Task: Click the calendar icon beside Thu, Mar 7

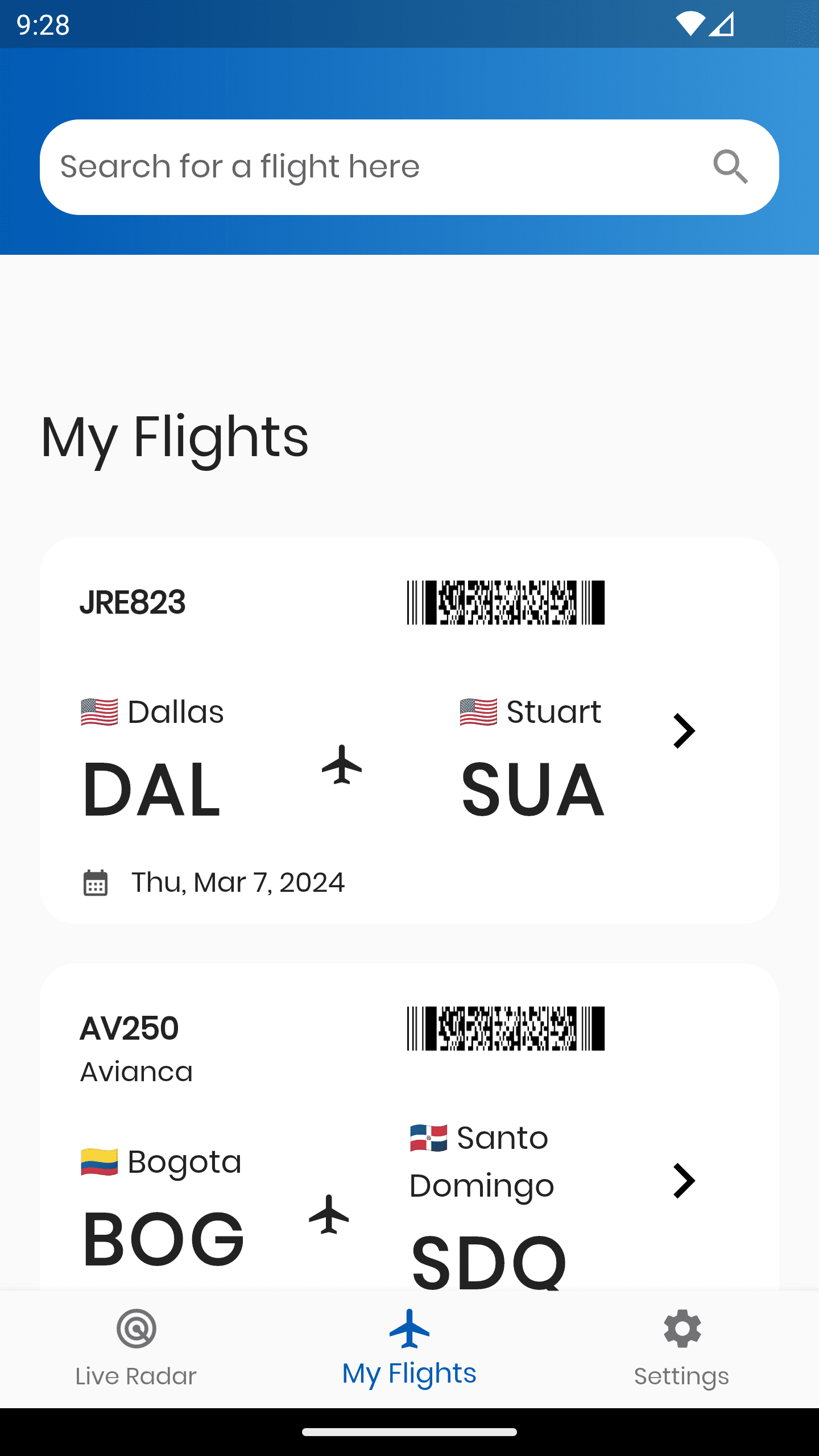Action: (96, 883)
